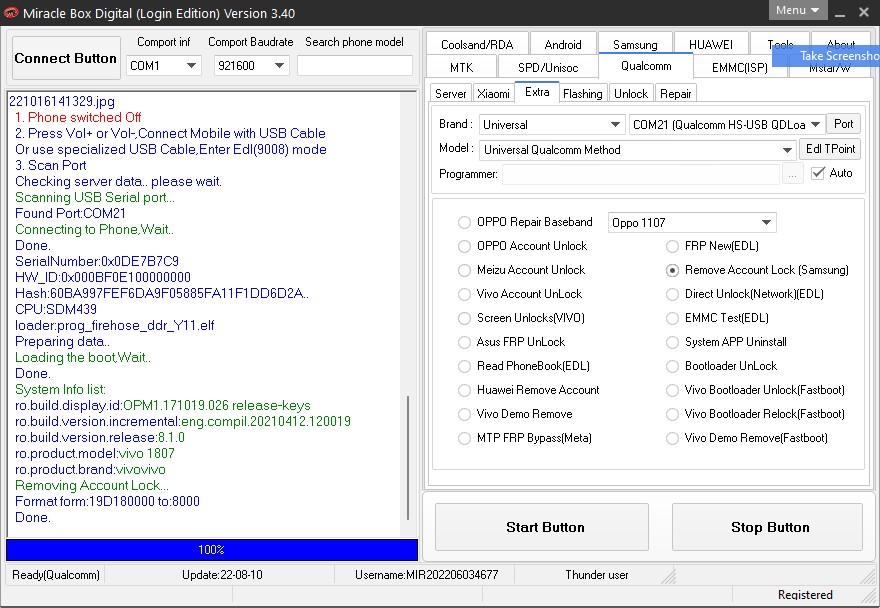Select Direct Unlock(Network)(EDL) radio option
Viewport: 880px width, 608px height.
[x=745, y=294]
